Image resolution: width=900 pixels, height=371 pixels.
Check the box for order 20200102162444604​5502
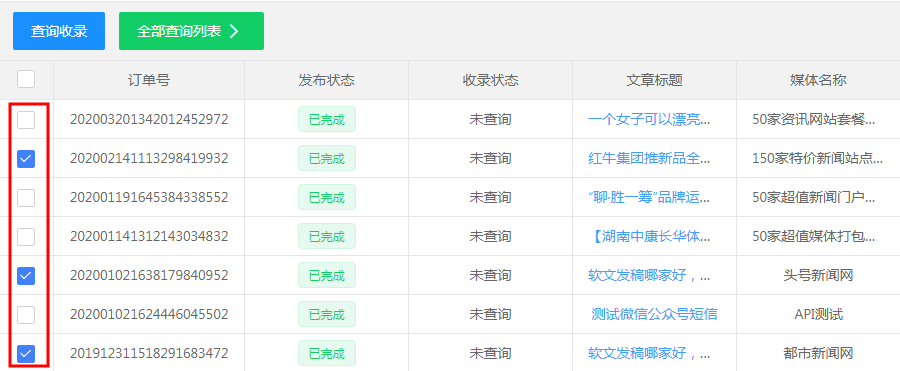pyautogui.click(x=26, y=315)
